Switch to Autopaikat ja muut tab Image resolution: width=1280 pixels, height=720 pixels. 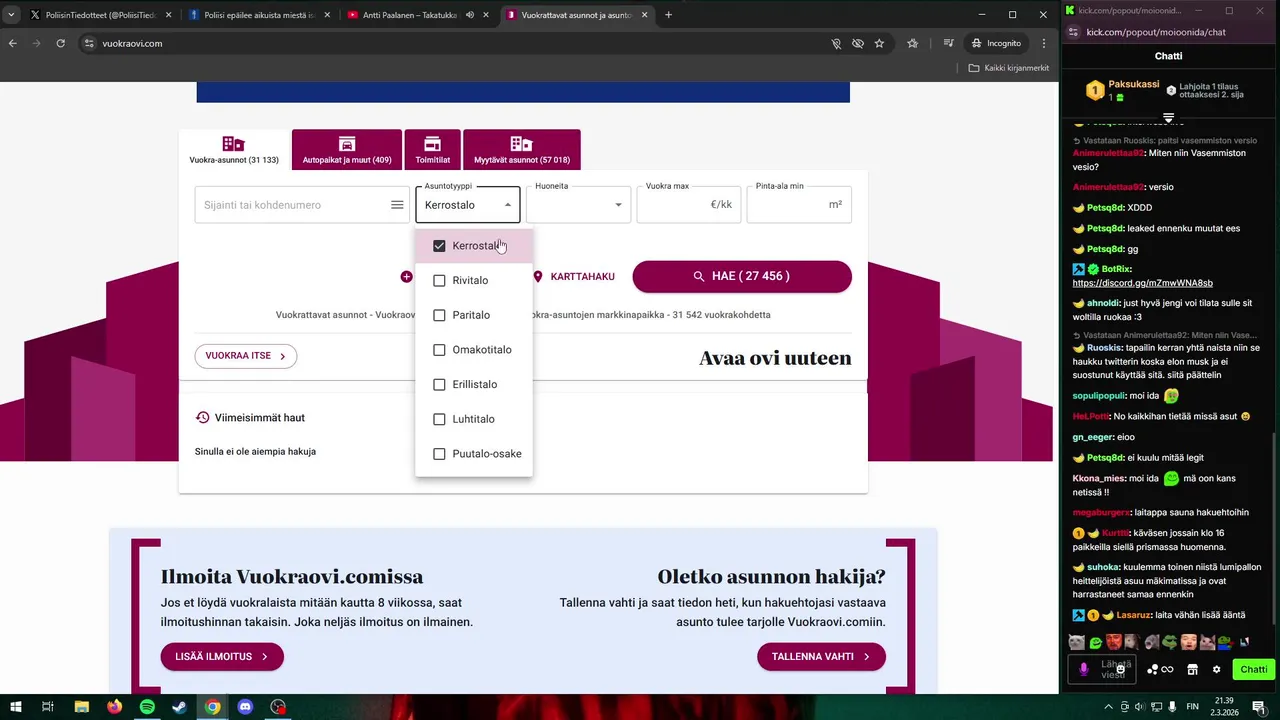[x=347, y=150]
